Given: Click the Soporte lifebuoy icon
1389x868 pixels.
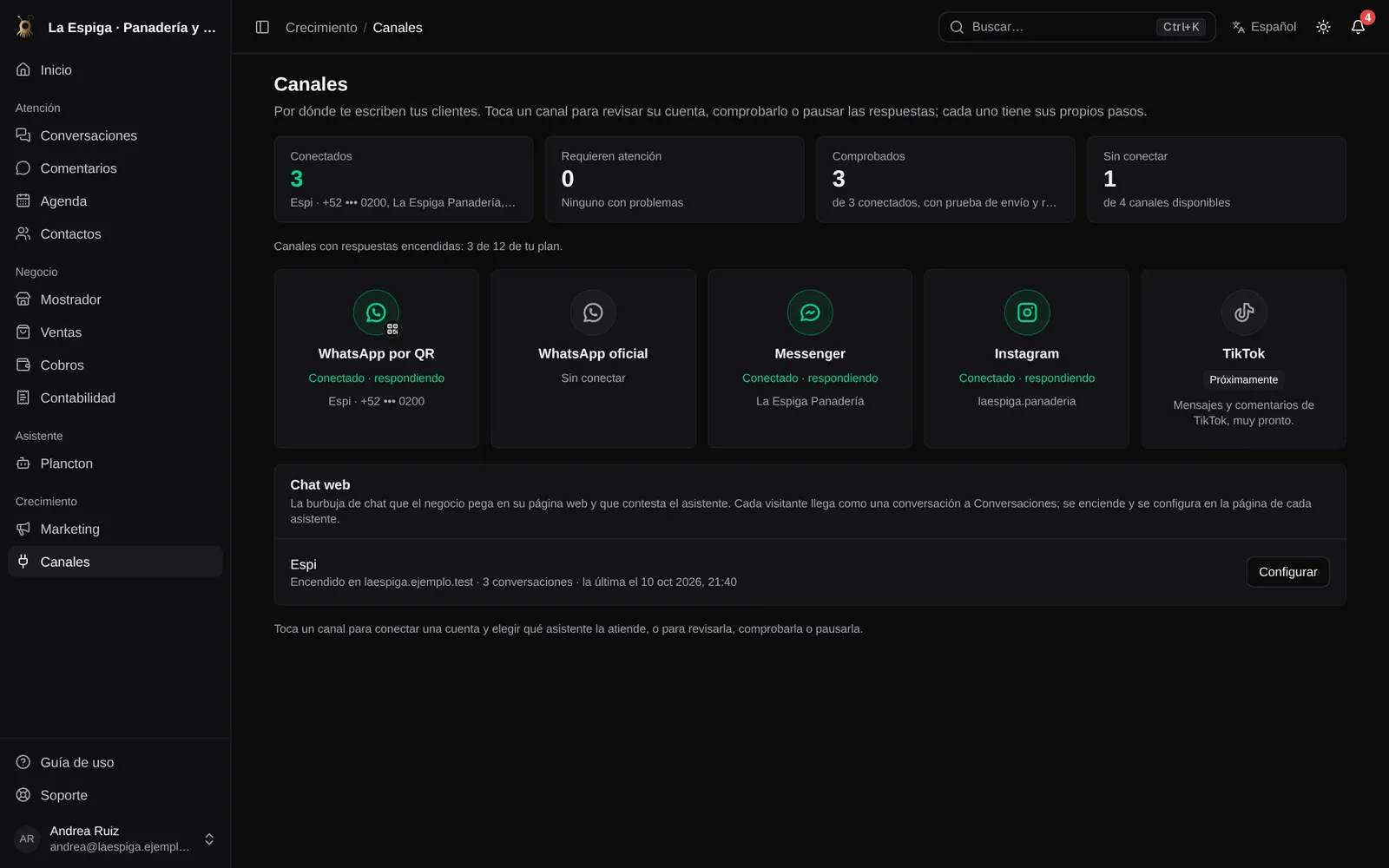Looking at the screenshot, I should click(x=23, y=795).
